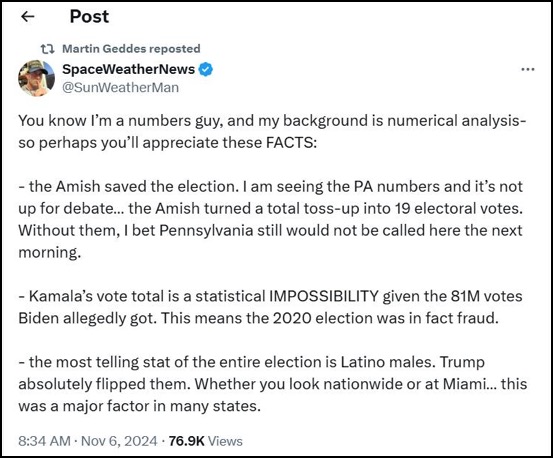The height and width of the screenshot is (458, 553).
Task: Open the SpaceWeatherNews profile avatar
Action: [x=36, y=78]
